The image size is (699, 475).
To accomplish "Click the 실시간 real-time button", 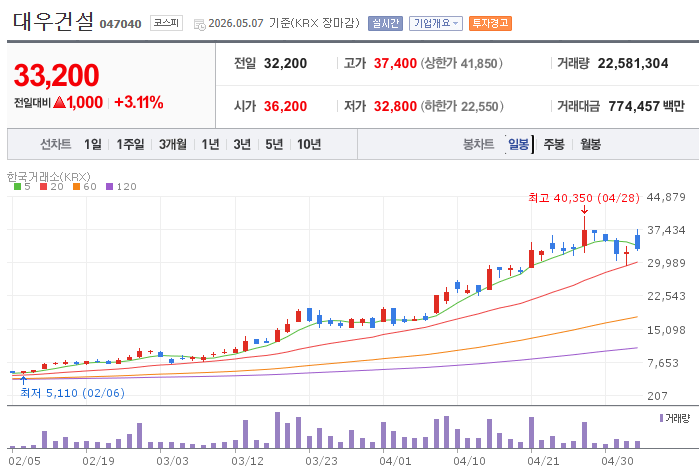I will point(385,23).
